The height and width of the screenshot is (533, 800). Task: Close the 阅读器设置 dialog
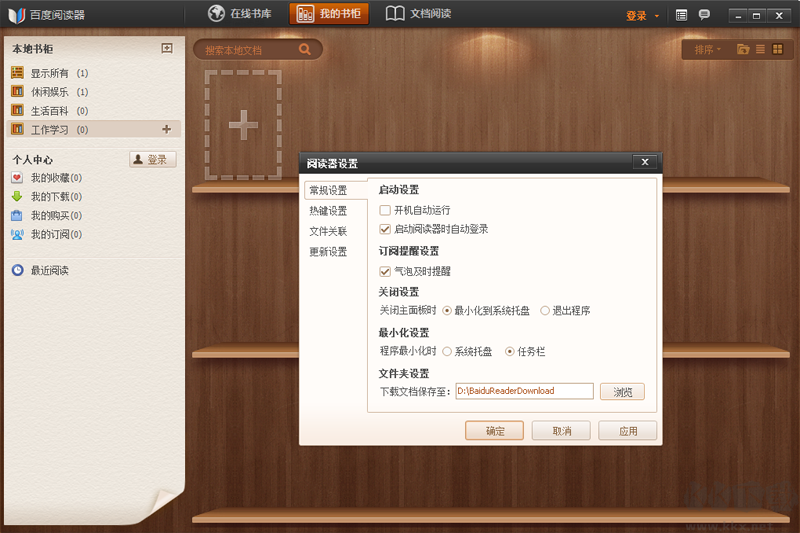tap(645, 162)
